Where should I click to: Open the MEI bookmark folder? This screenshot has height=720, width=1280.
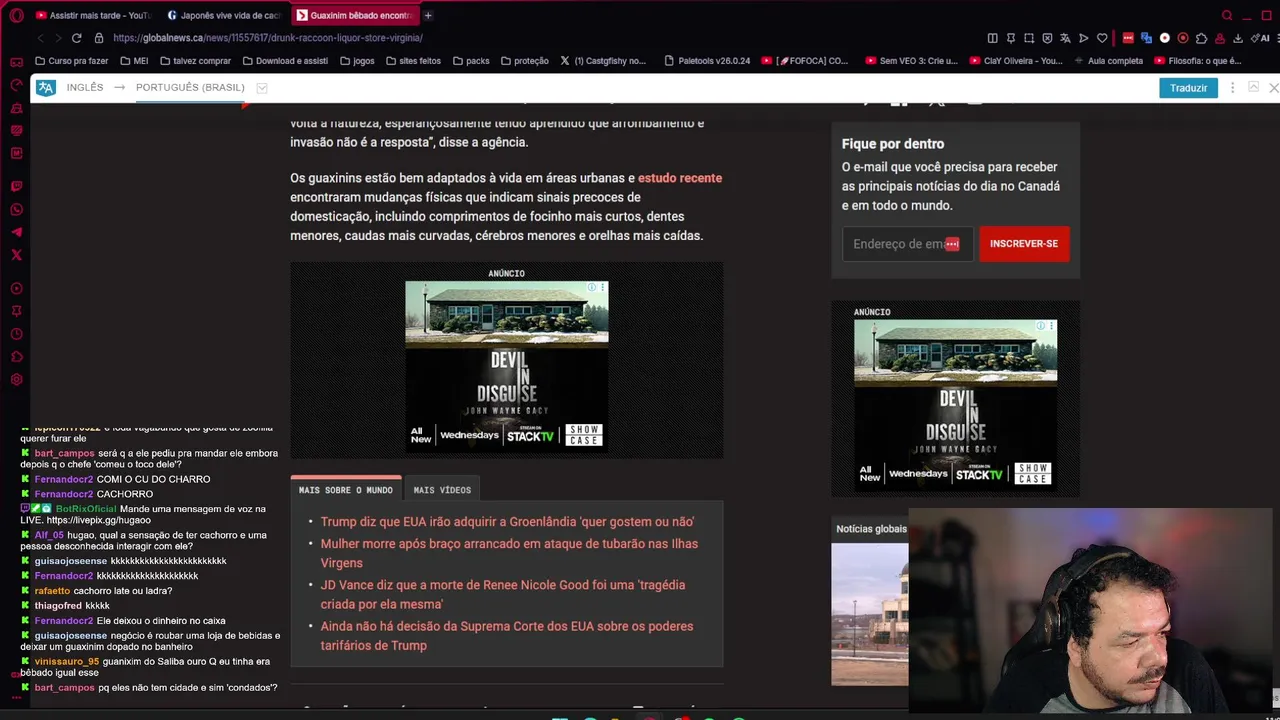tap(133, 61)
